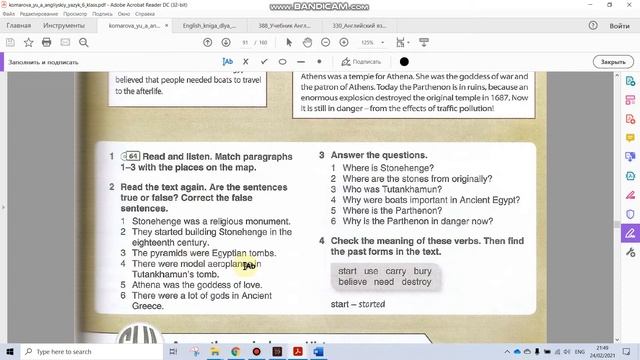Open the help question mark icon
640x360 pixels.
[x=593, y=25]
